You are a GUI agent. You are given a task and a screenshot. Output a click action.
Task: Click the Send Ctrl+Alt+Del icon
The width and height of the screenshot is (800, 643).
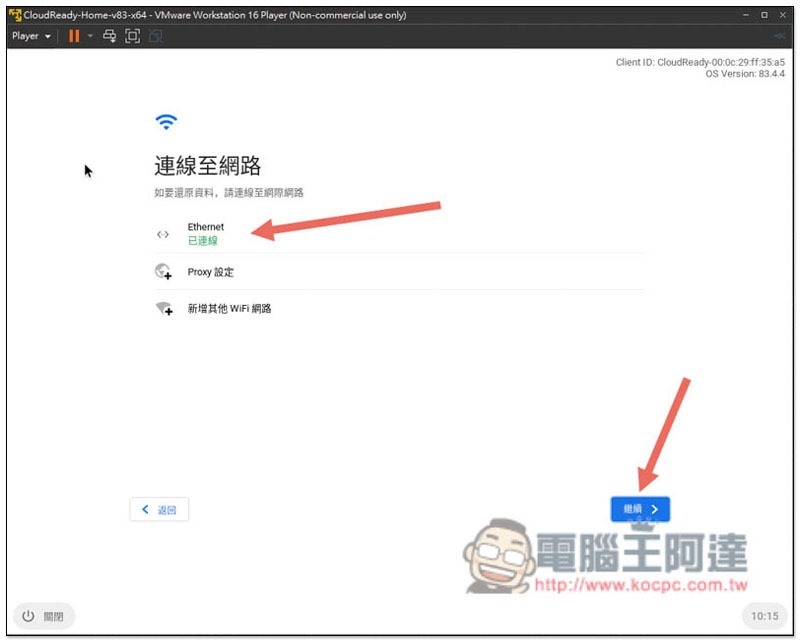[108, 36]
